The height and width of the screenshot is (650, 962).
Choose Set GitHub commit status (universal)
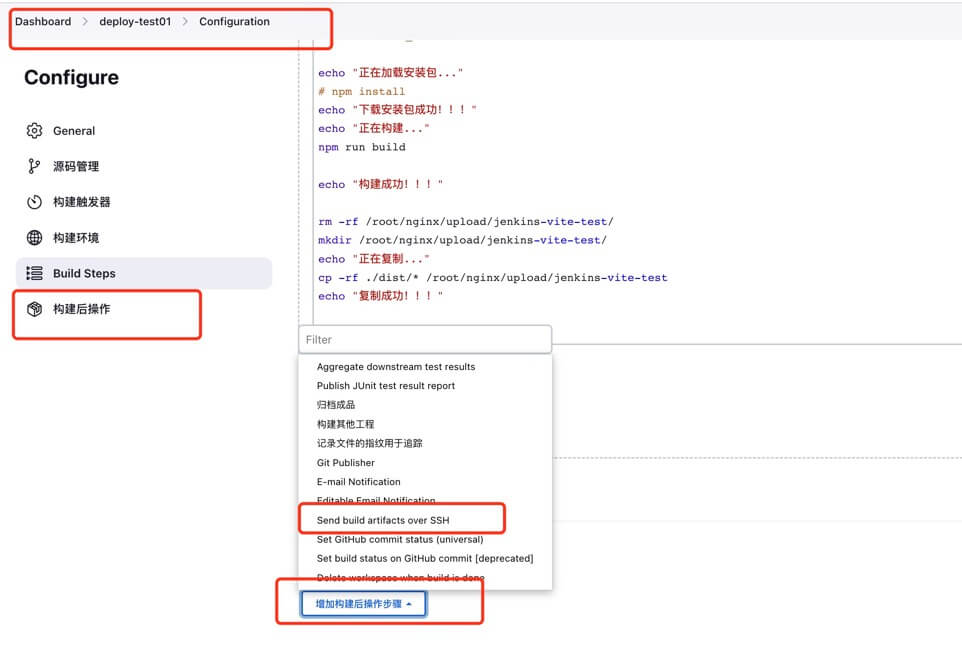400,539
